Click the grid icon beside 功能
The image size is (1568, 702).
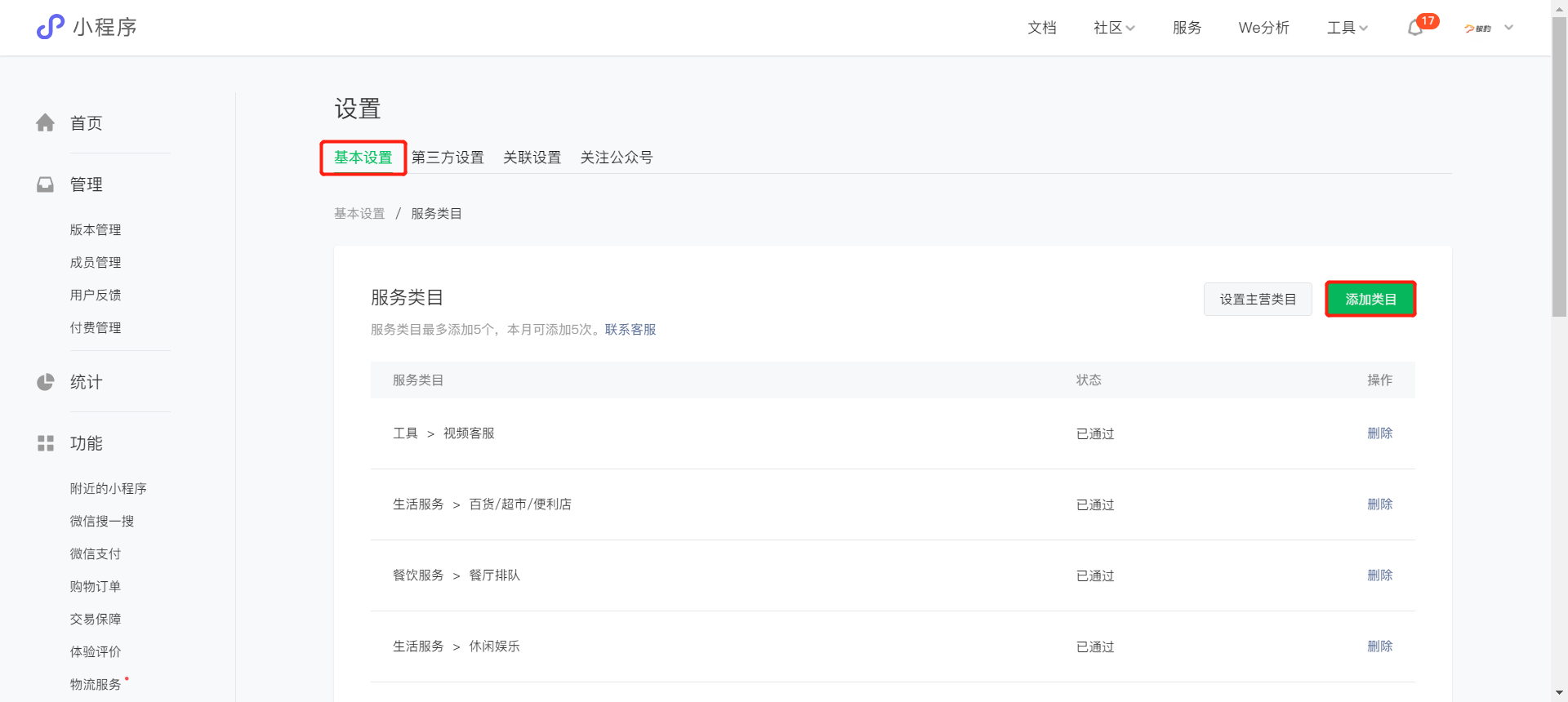46,443
